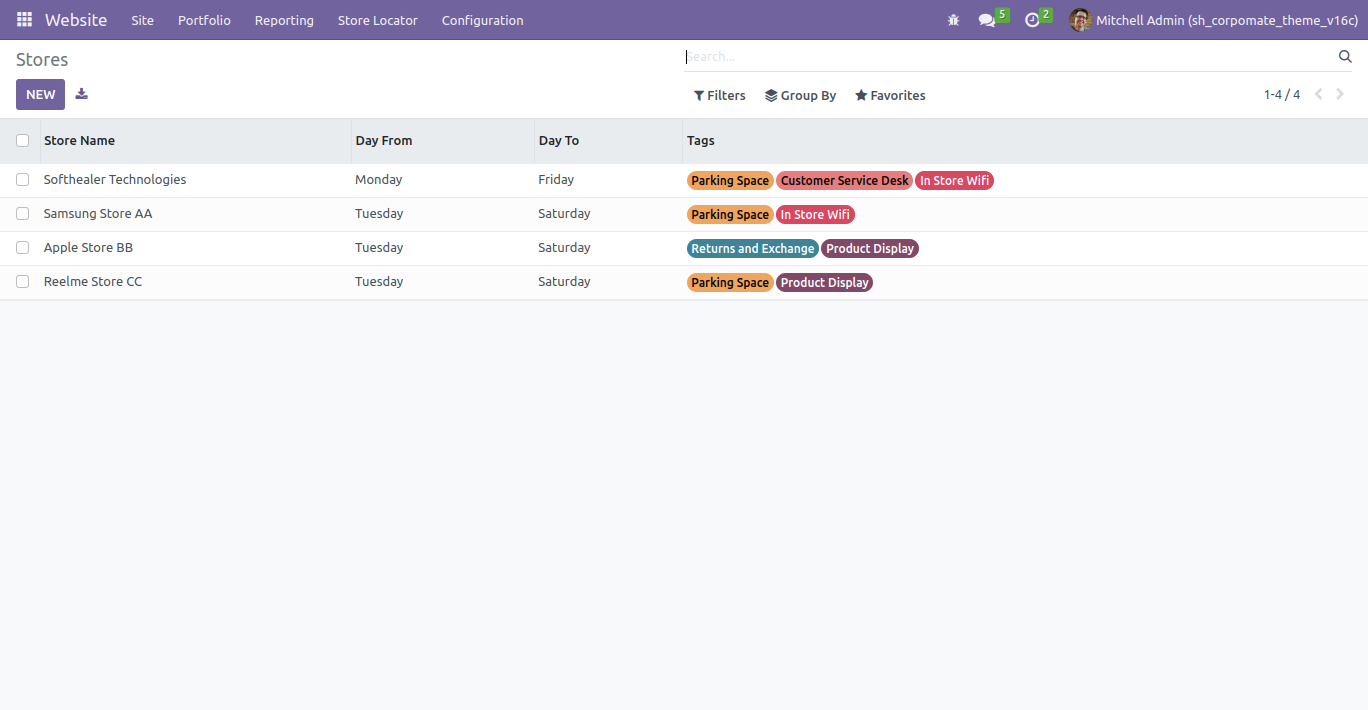Click Tuesday in Reelme Store CC row

click(379, 282)
